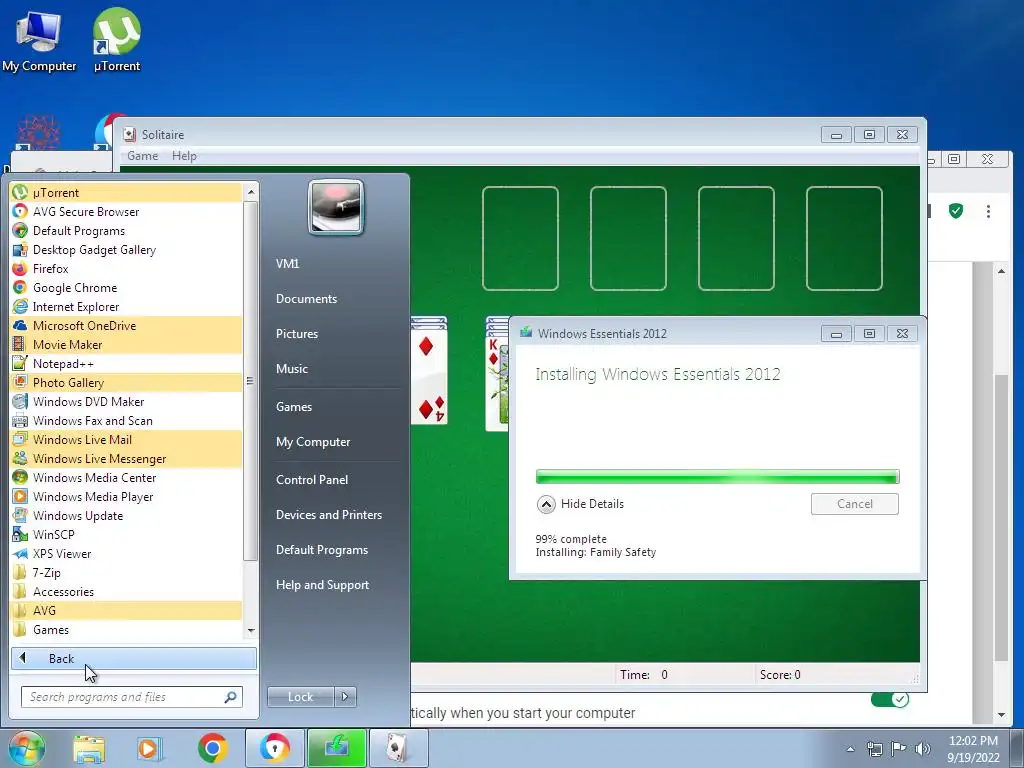Open Microsoft OneDrive
Image resolution: width=1024 pixels, height=768 pixels.
click(x=126, y=325)
